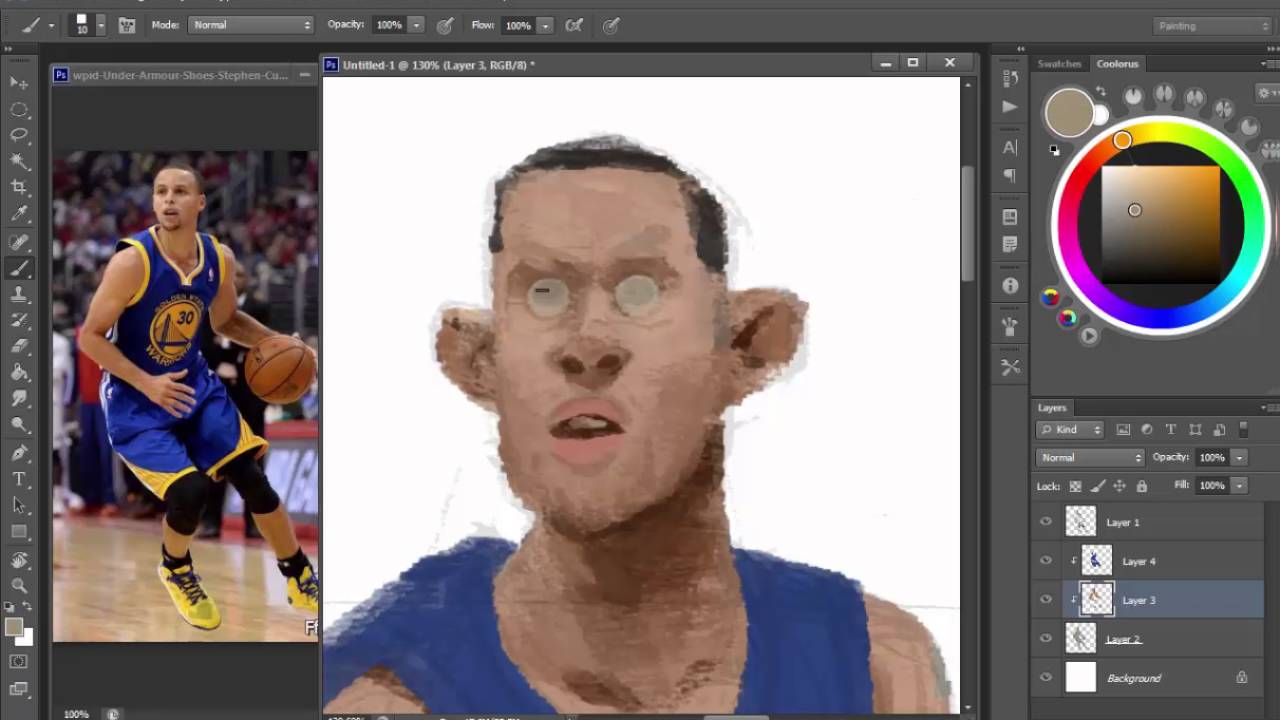Hide the Background layer visibility eye
This screenshot has height=720, width=1280.
pyautogui.click(x=1046, y=678)
